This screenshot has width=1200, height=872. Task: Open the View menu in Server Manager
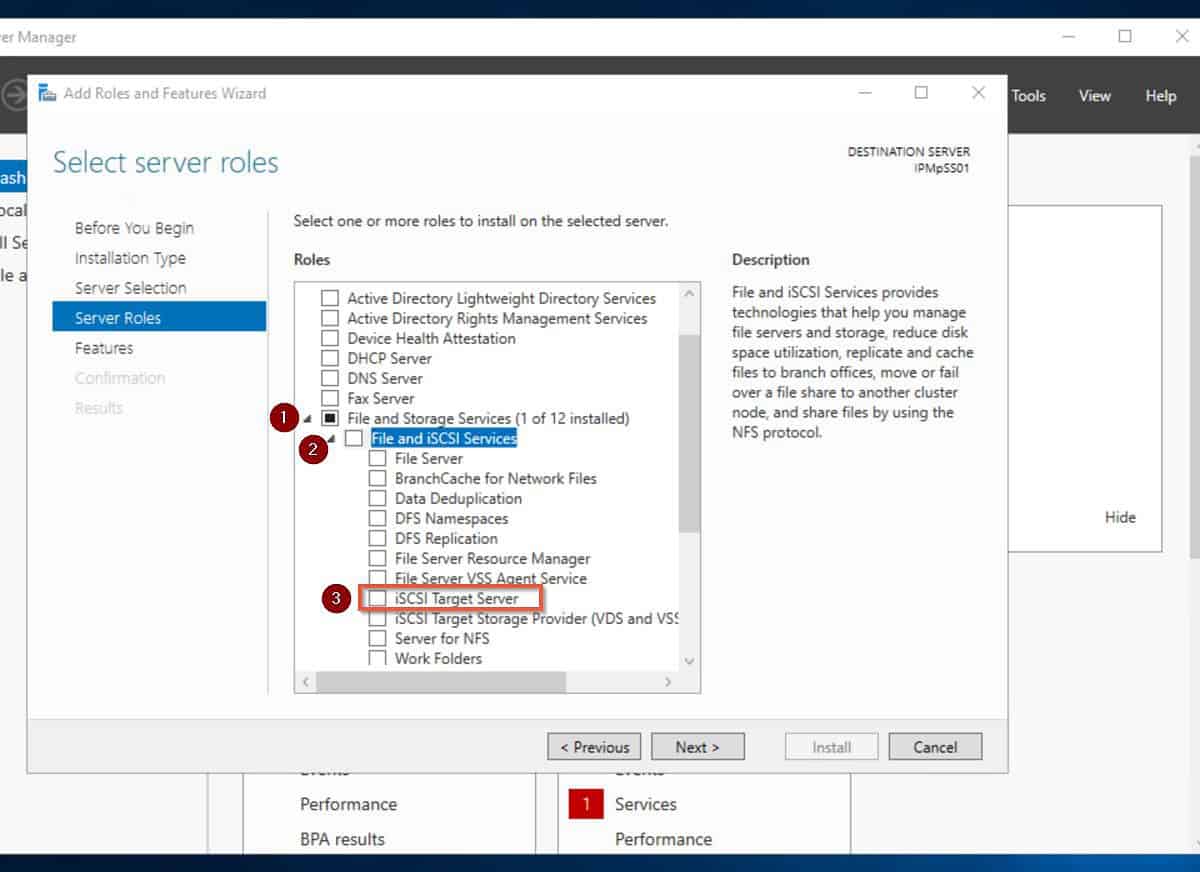[1094, 96]
